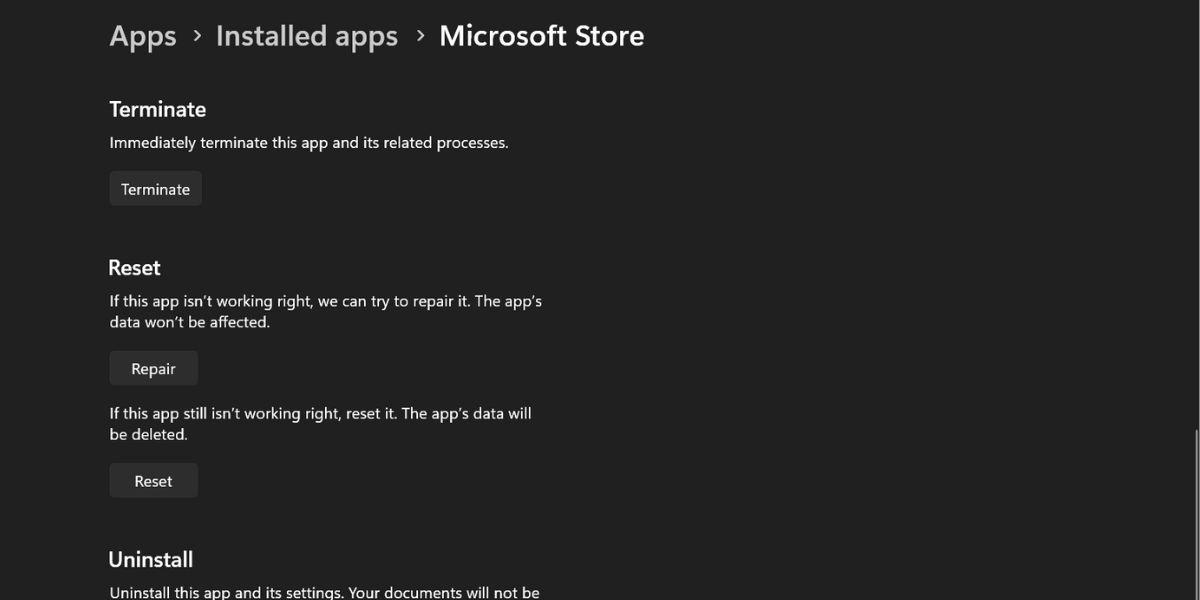This screenshot has height=600, width=1200.
Task: Click the Reset button to reset app
Action: [153, 481]
